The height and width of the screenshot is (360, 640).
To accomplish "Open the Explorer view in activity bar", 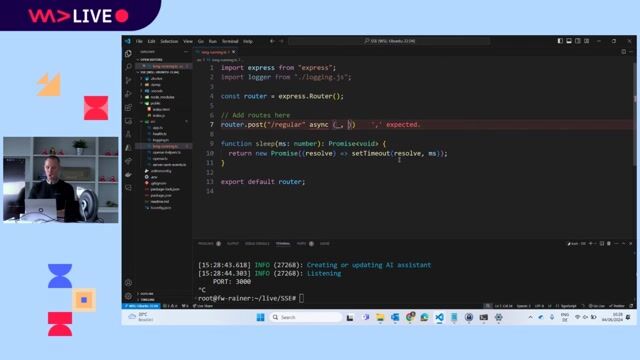I will [x=128, y=53].
